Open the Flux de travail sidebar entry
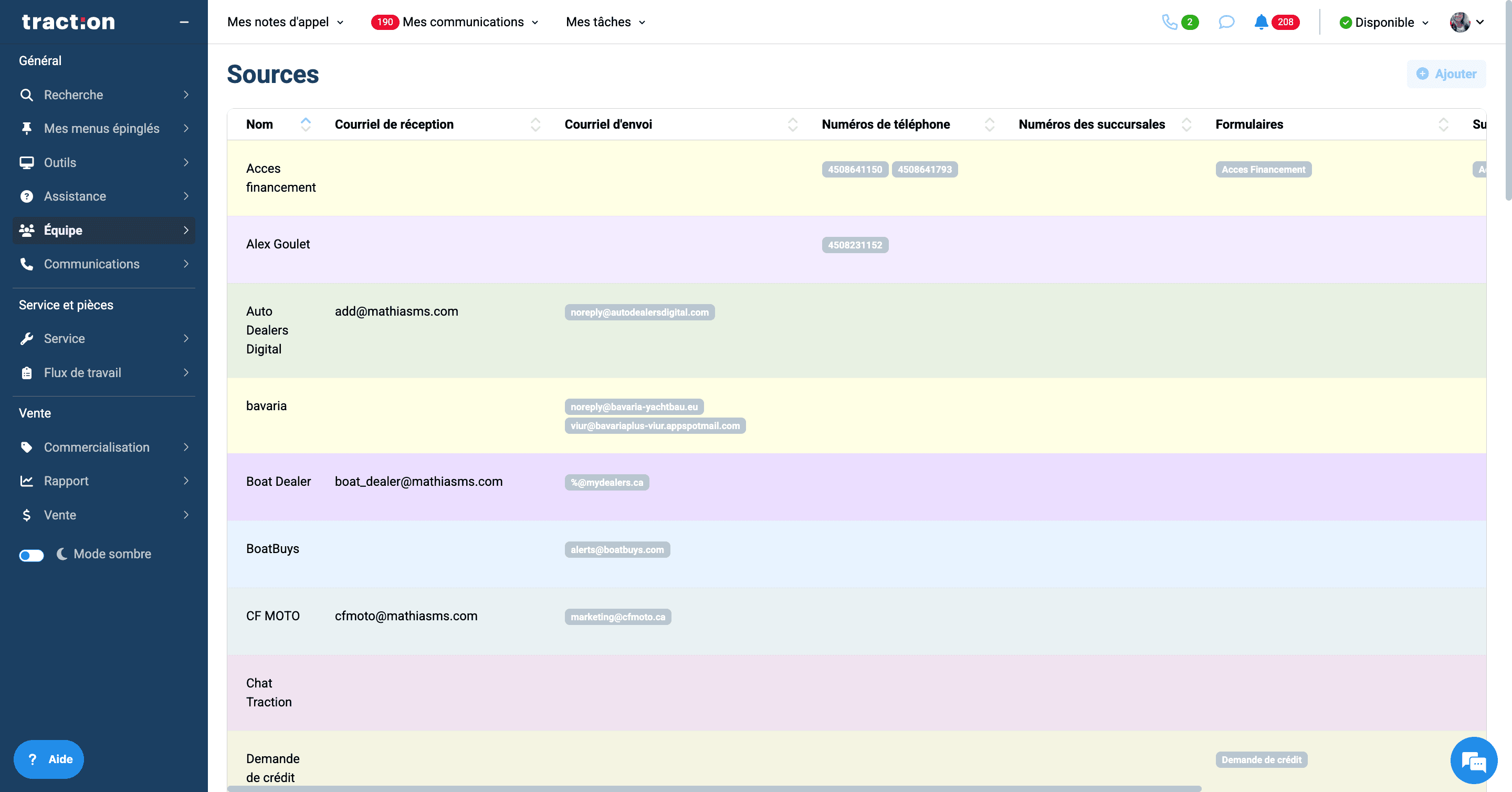1512x792 pixels. (x=104, y=372)
